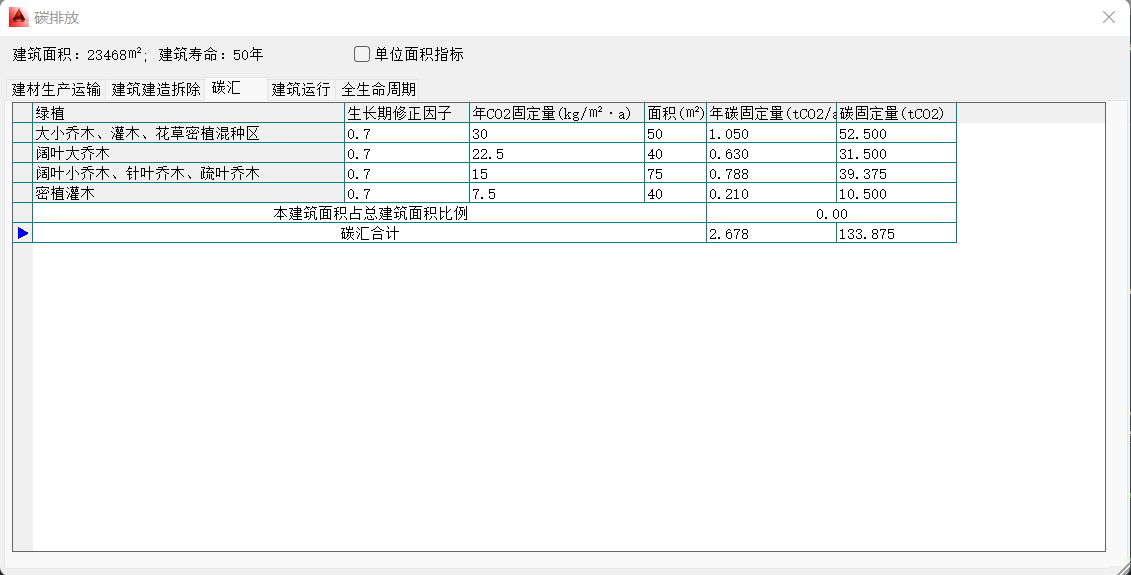
Task: Enable the 单位面积指标 checkbox
Action: [x=362, y=54]
